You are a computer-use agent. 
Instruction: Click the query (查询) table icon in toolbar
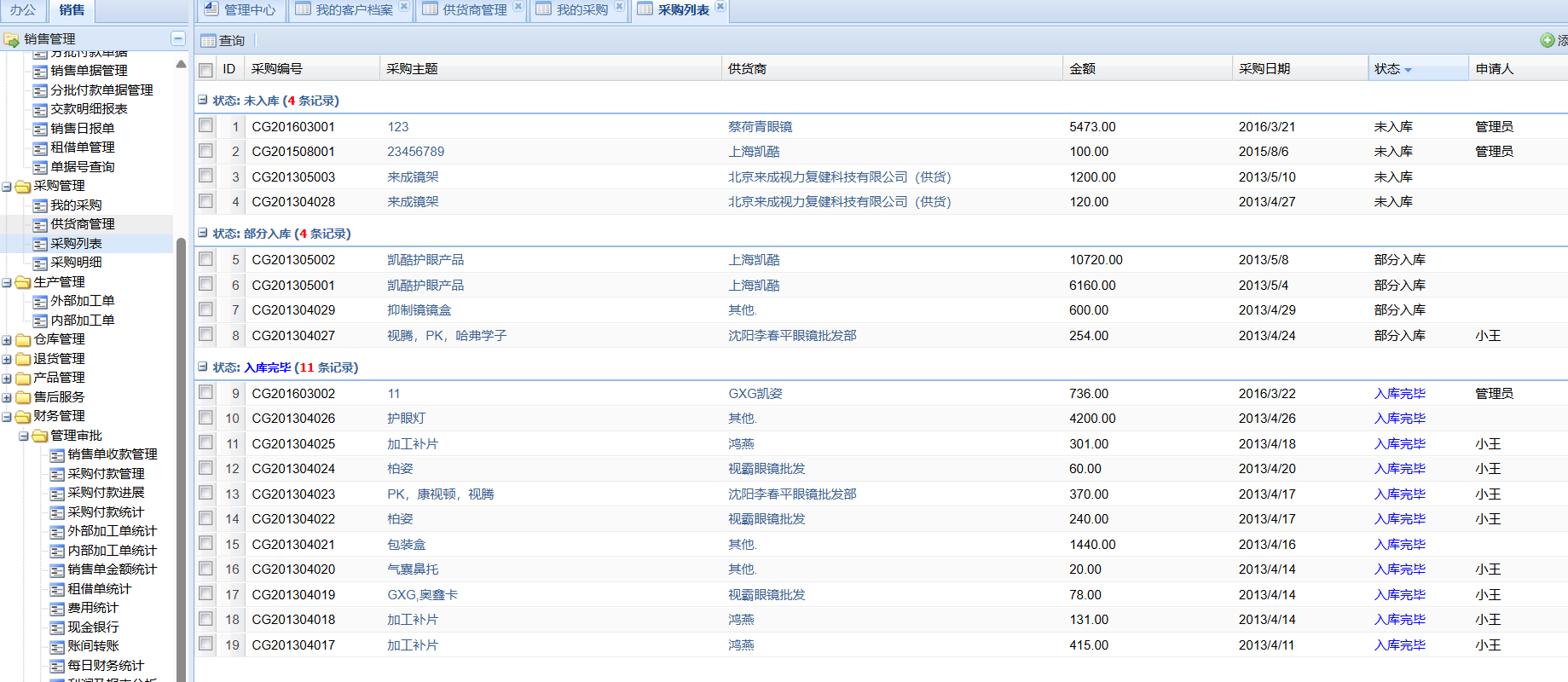pos(208,41)
